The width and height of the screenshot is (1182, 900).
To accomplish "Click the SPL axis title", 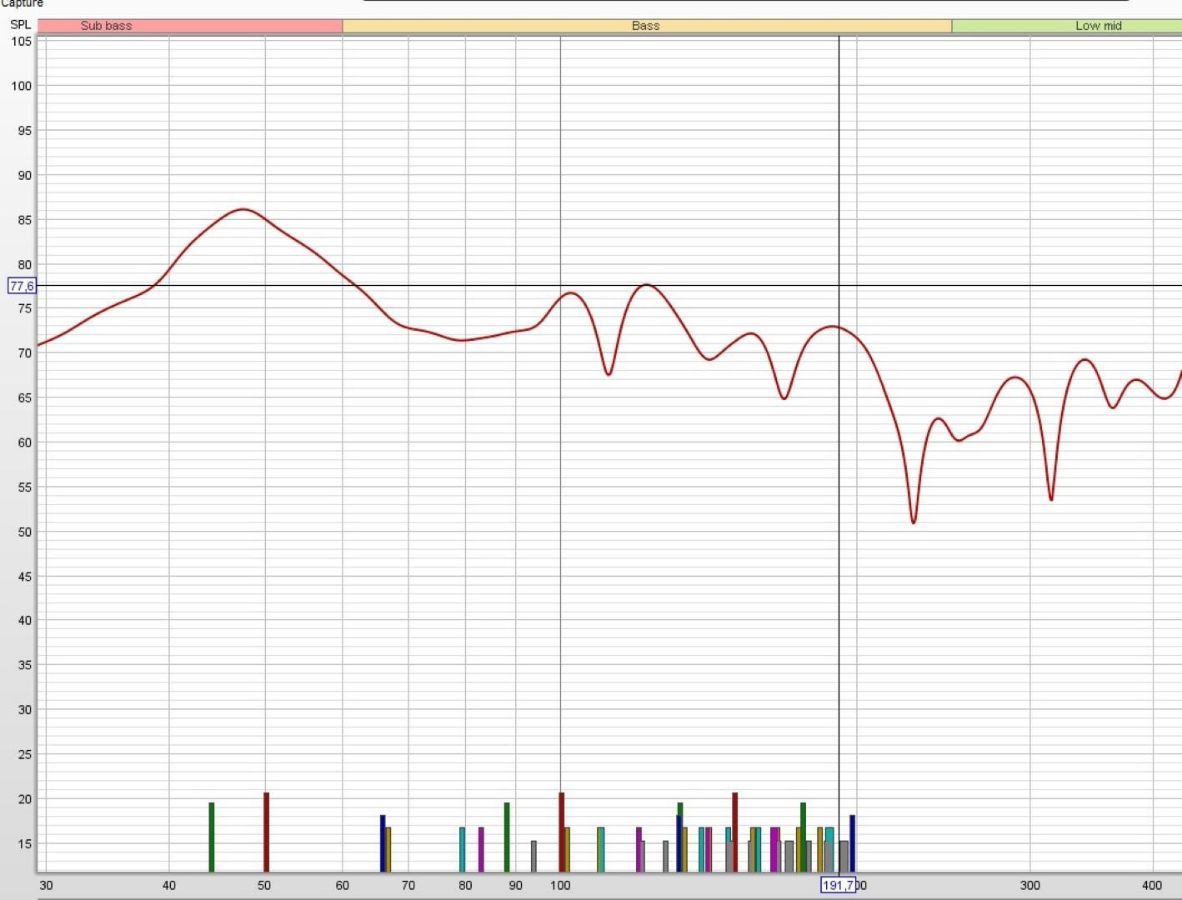I will (x=20, y=25).
